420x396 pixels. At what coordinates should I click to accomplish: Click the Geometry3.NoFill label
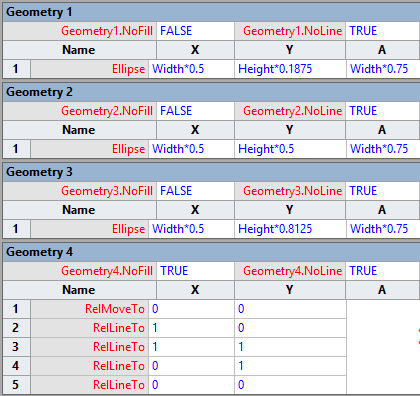coord(107,191)
